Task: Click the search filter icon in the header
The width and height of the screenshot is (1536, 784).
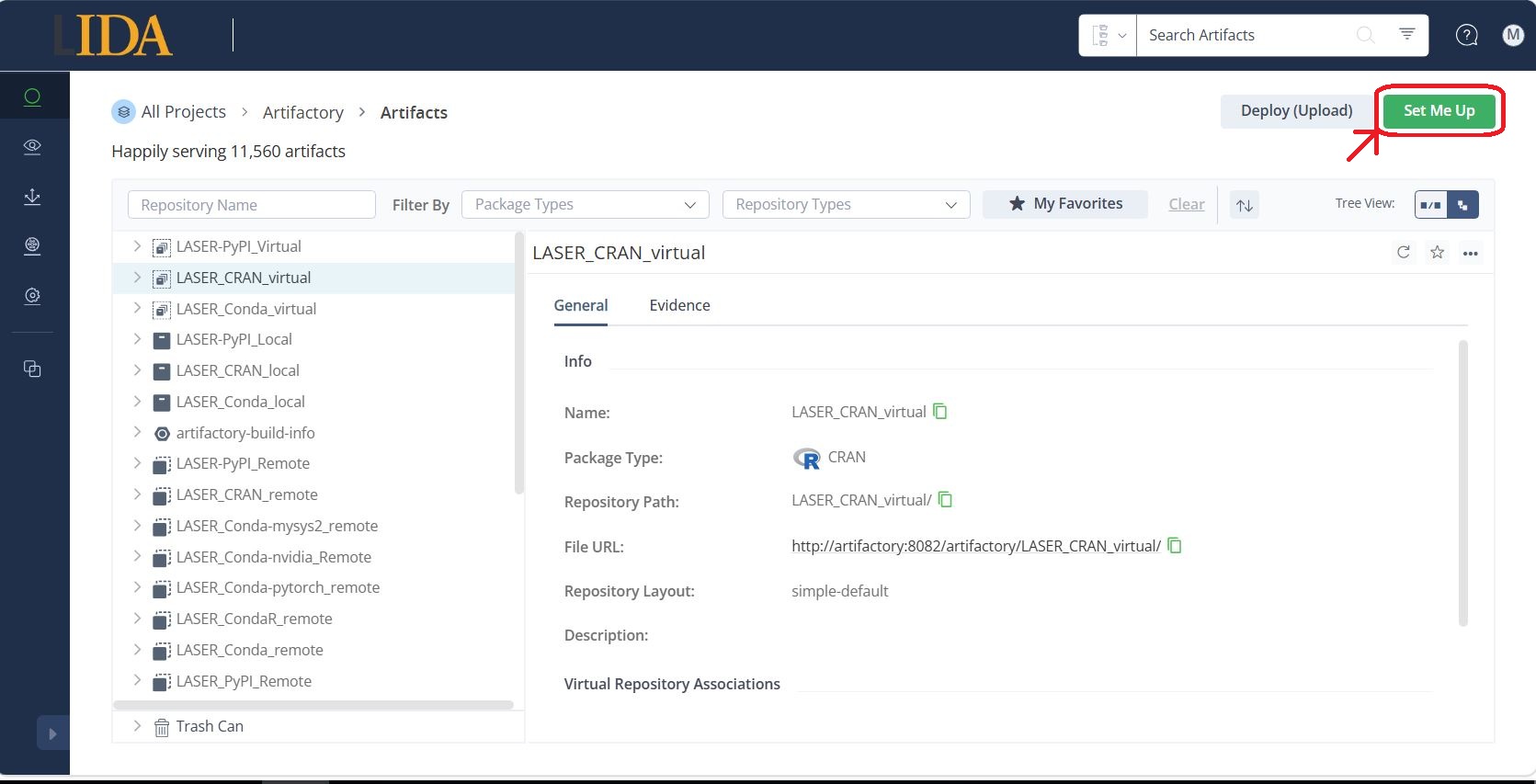Action: pos(1406,34)
